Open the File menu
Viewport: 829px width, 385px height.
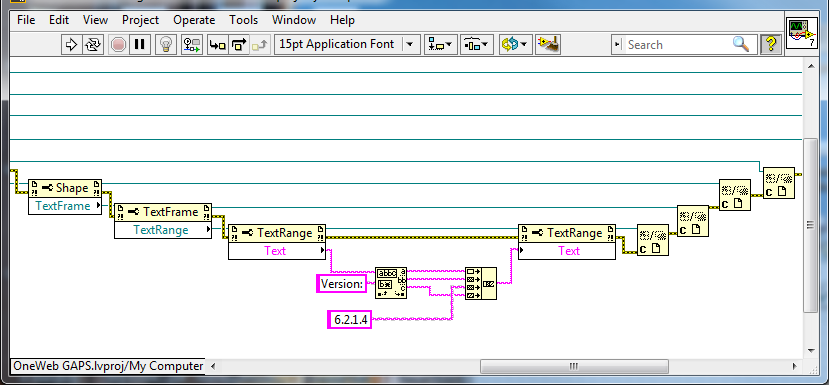pos(26,20)
